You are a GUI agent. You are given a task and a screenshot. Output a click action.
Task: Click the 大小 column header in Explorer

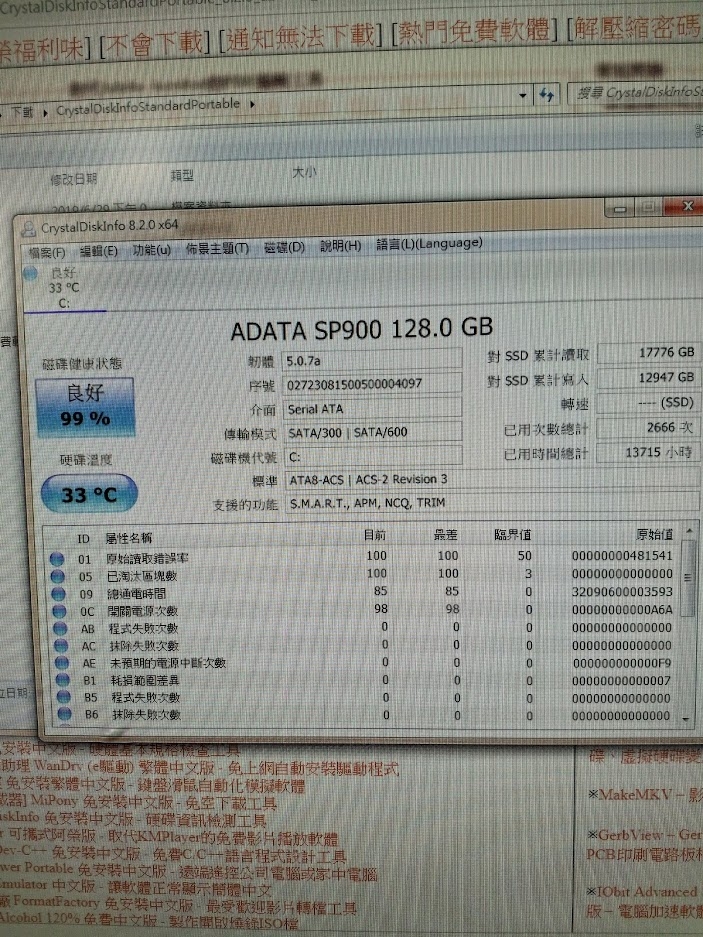click(x=304, y=172)
